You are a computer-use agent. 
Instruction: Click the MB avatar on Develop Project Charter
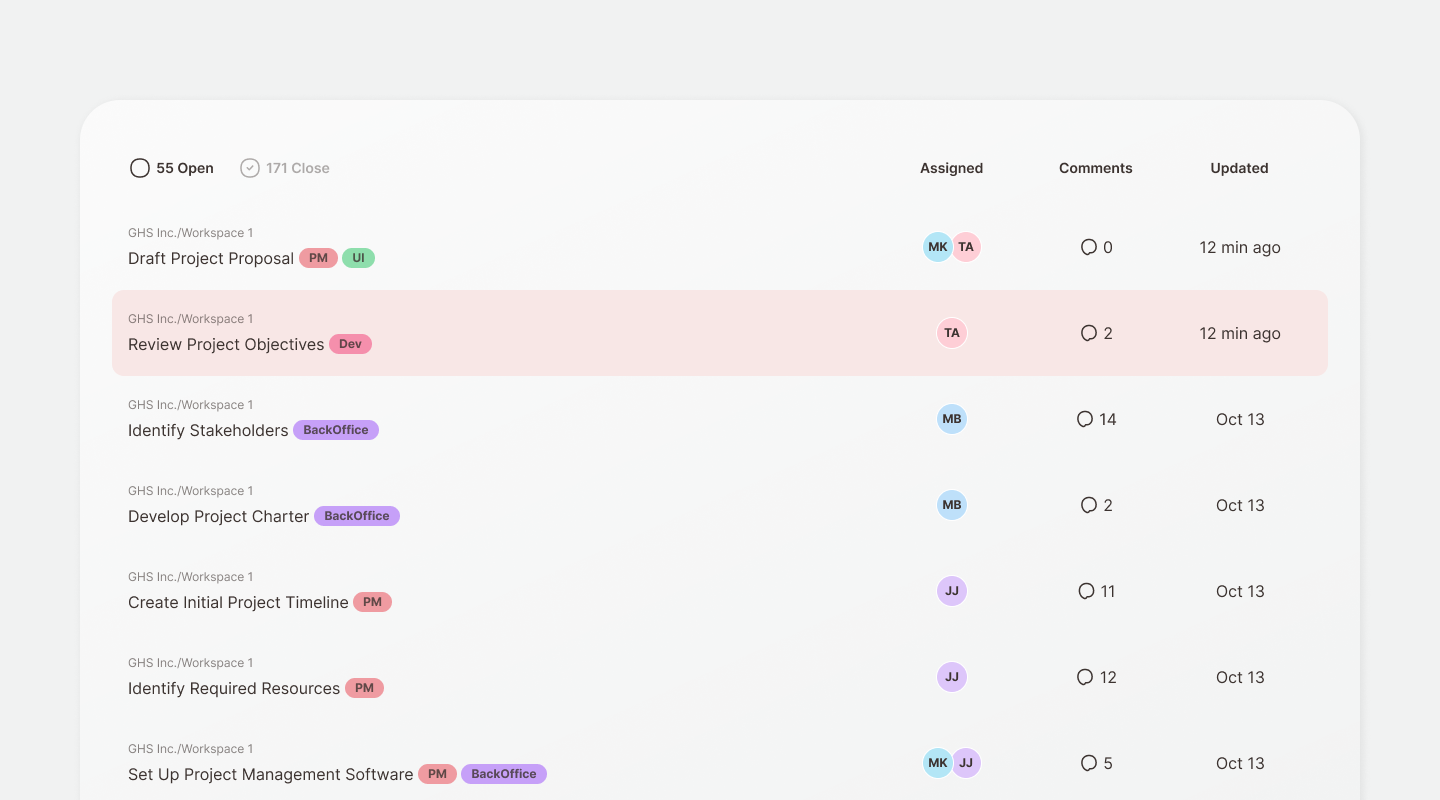(952, 505)
